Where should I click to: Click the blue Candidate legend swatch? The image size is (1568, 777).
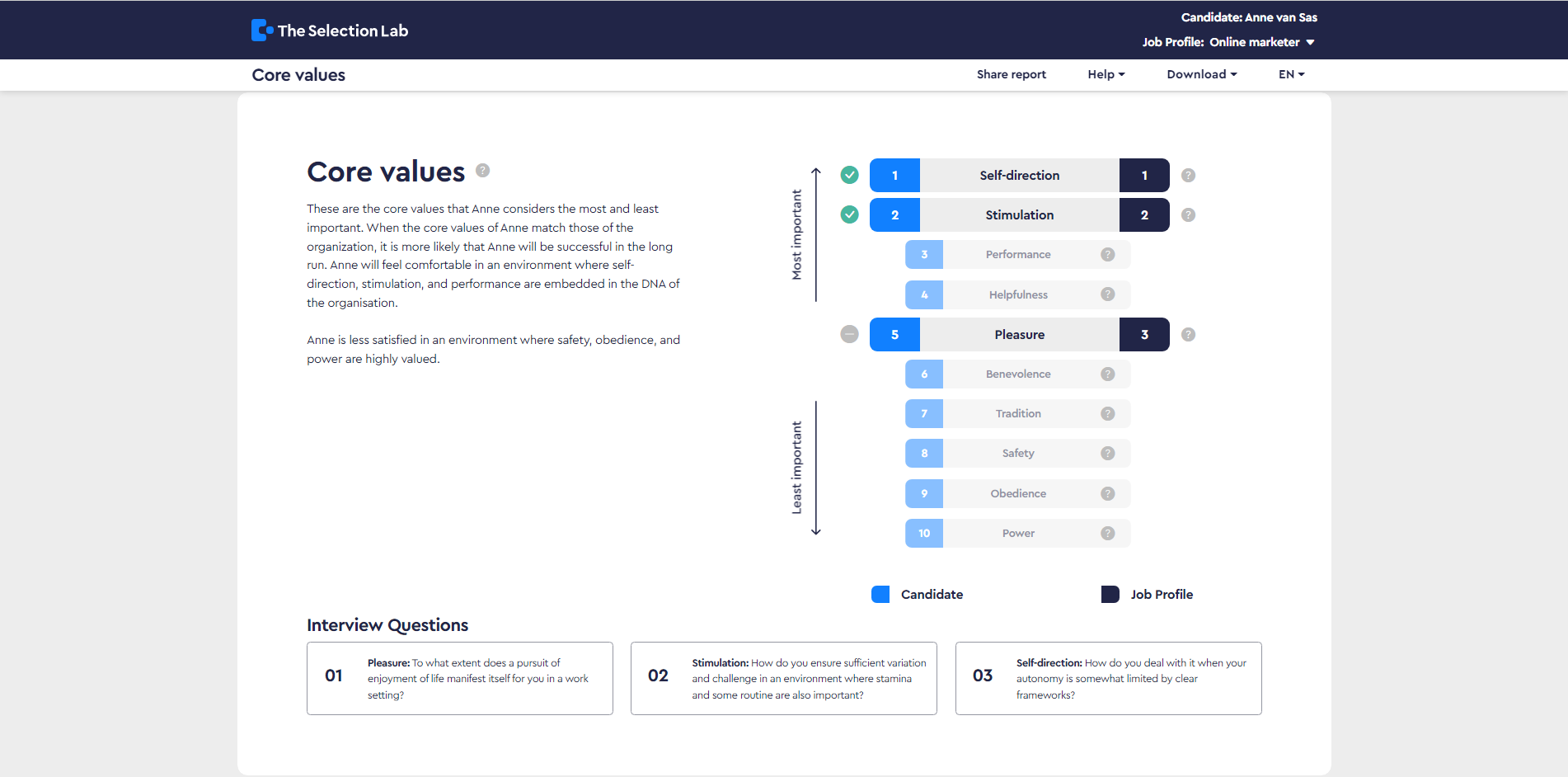tap(880, 594)
